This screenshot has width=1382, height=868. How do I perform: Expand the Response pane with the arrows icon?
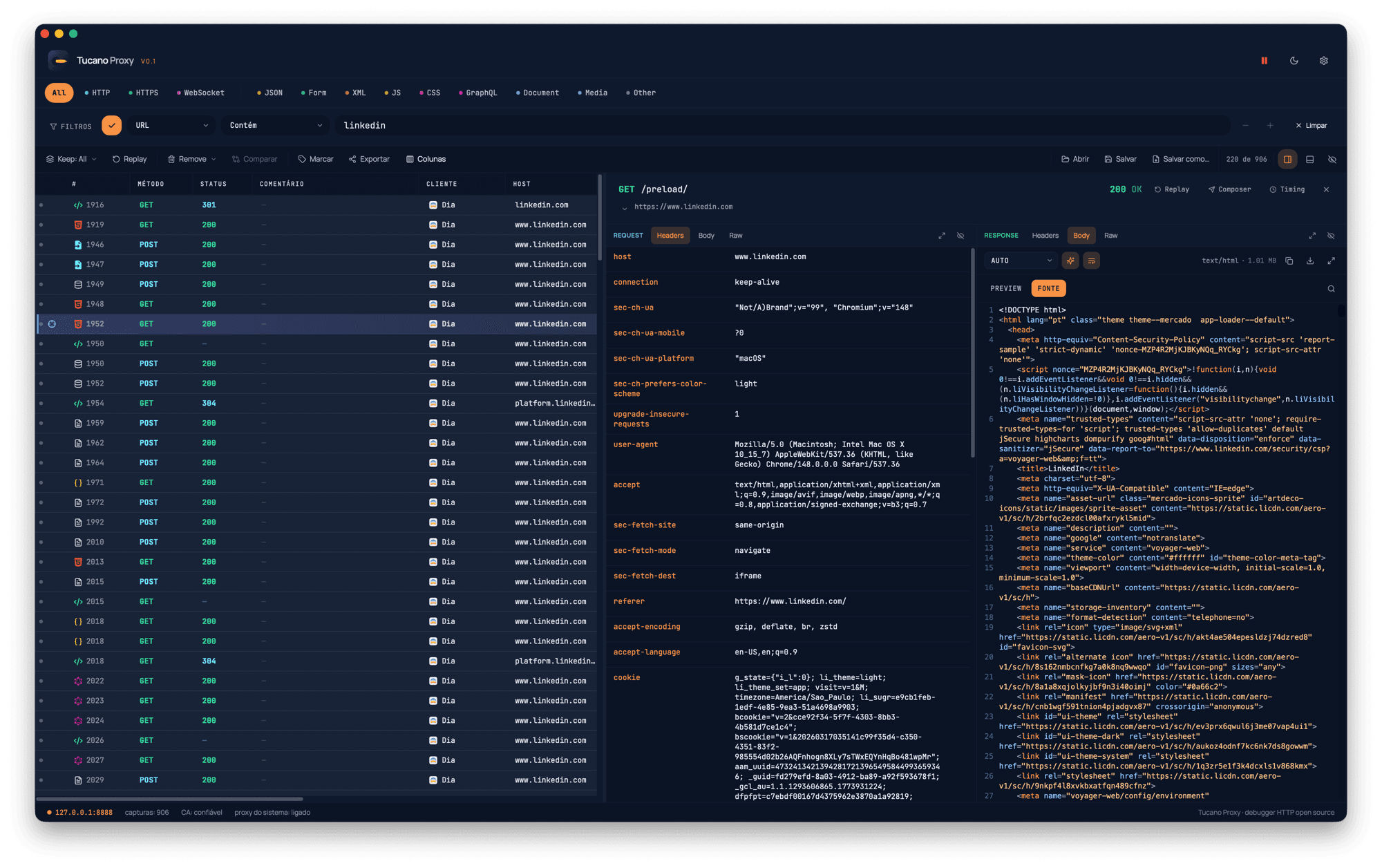(1312, 236)
